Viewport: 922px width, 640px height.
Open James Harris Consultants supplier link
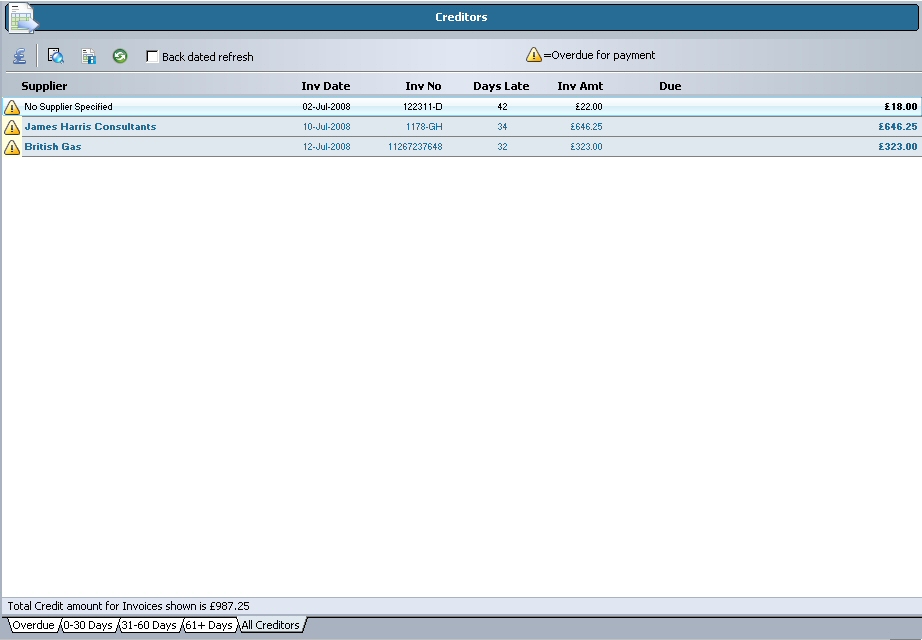point(90,127)
